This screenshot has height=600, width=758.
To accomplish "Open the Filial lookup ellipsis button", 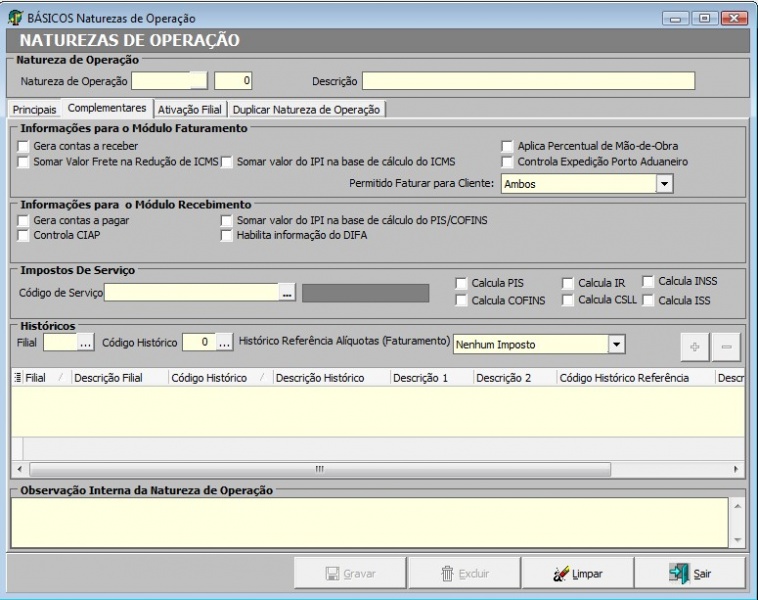I will (86, 343).
